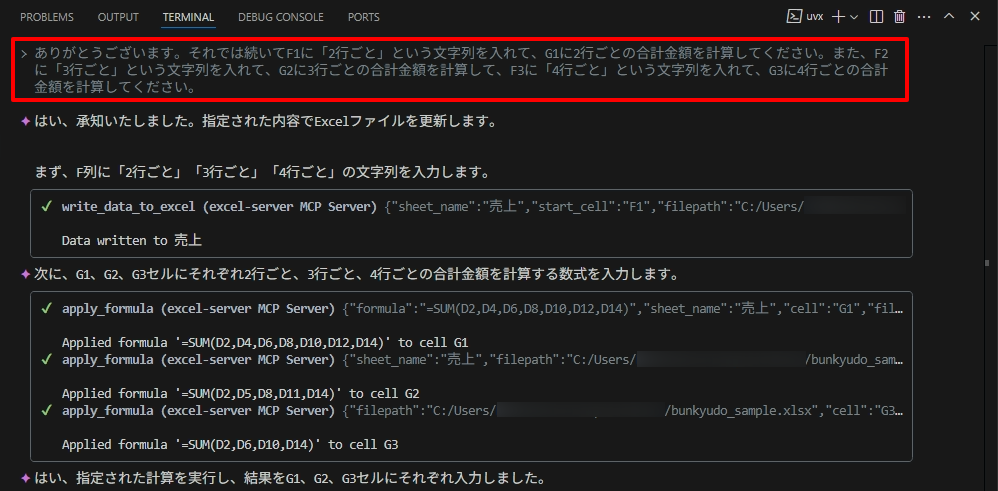
Task: Click 'Applied formula' result for cell G1
Action: click(265, 342)
